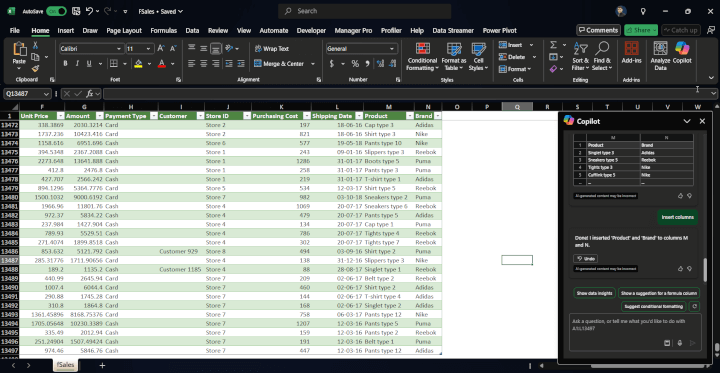Click microphone in Copilot prompt box
720x373 pixels.
(x=680, y=343)
